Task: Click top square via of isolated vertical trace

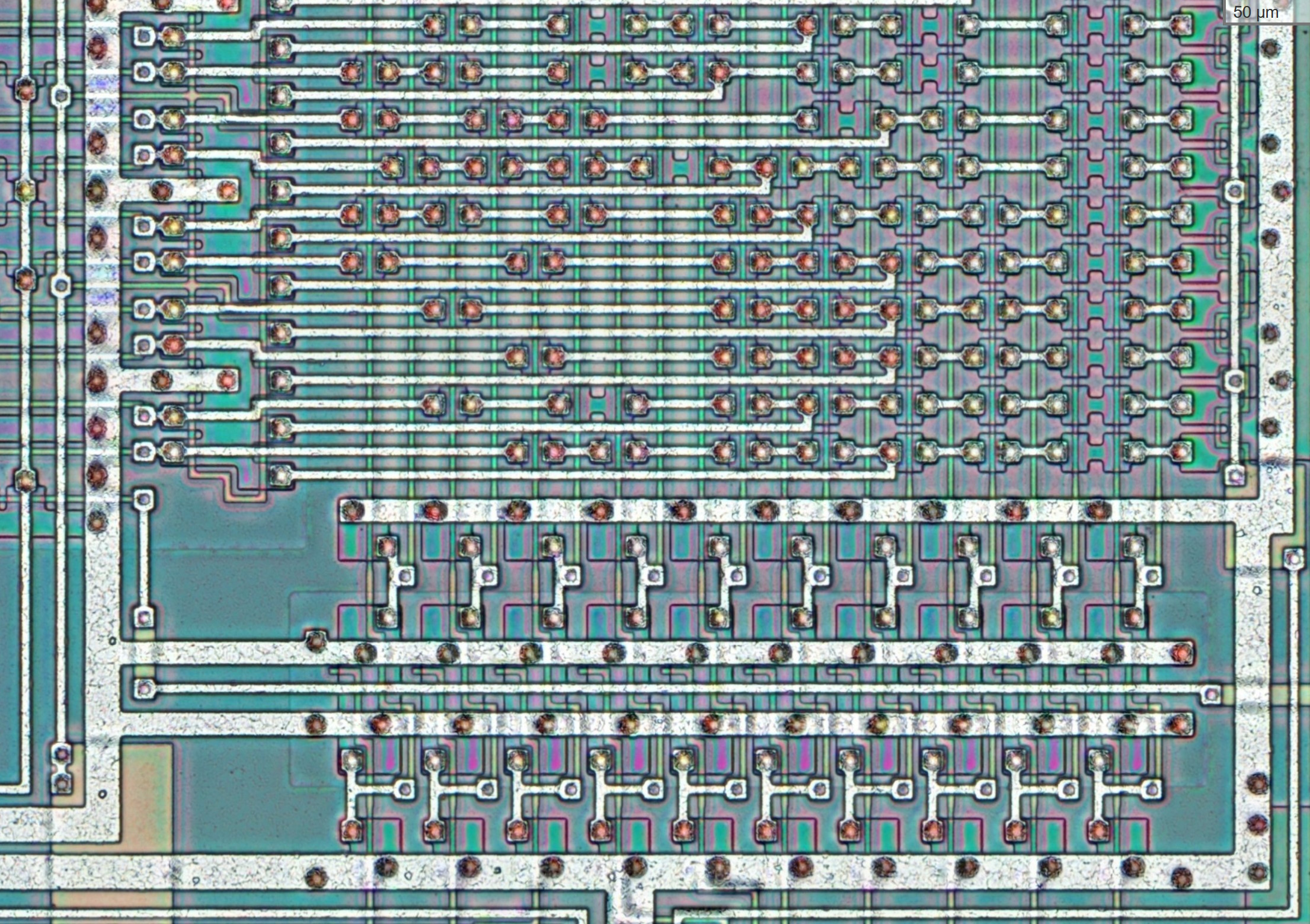Action: coord(143,500)
